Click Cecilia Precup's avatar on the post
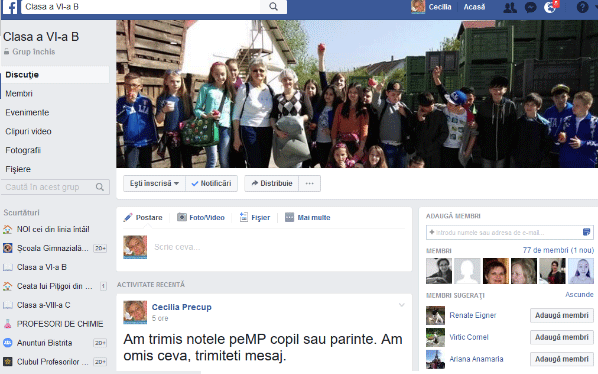598x374 pixels. pos(135,312)
